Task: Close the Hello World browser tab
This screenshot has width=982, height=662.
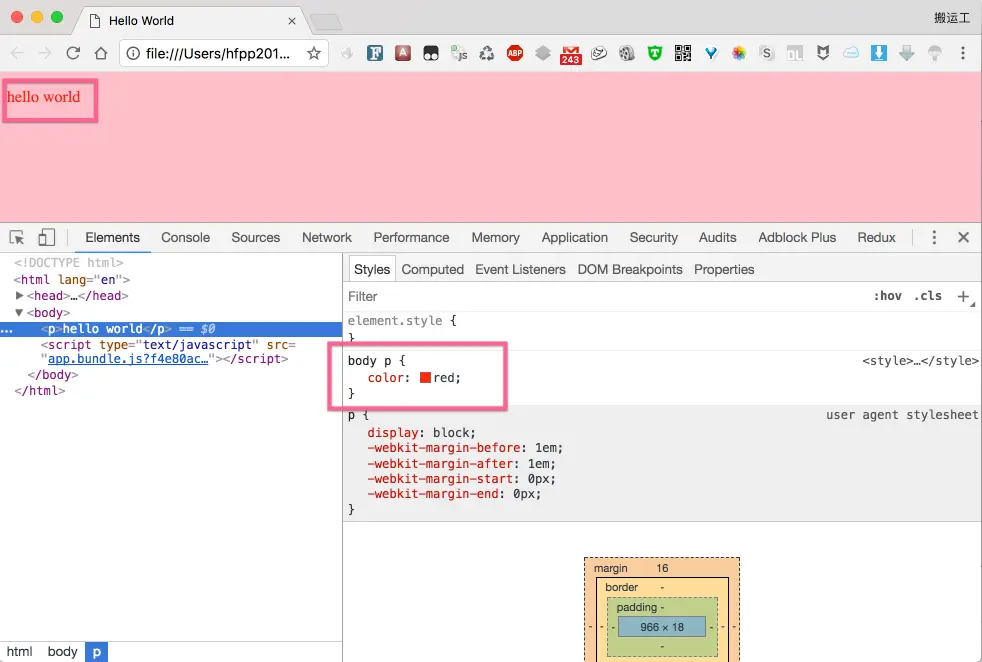Action: click(x=292, y=21)
